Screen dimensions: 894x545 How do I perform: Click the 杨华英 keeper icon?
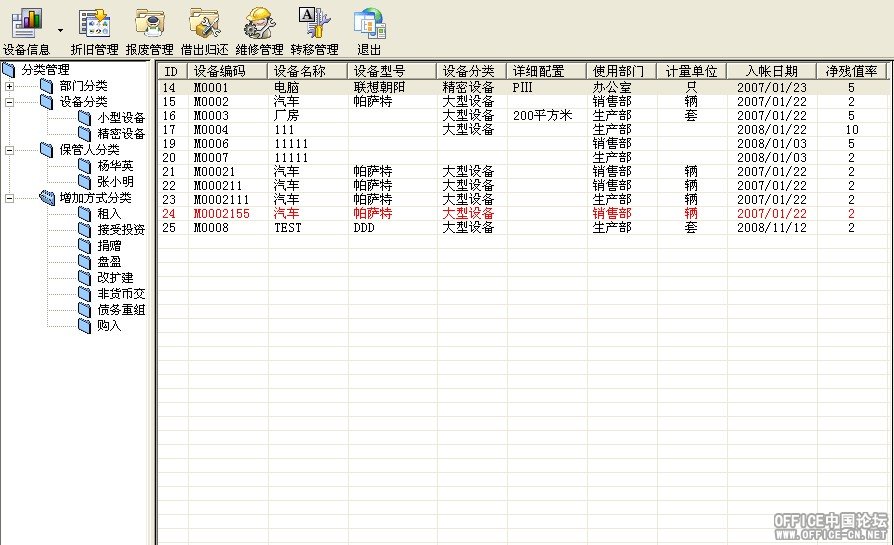(84, 166)
